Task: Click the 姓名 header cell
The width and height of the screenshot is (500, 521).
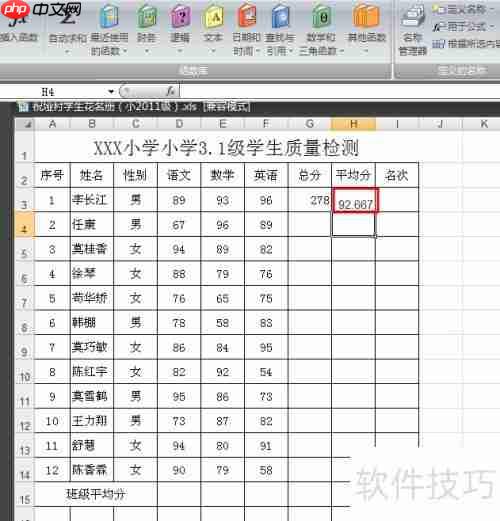Action: 92,175
